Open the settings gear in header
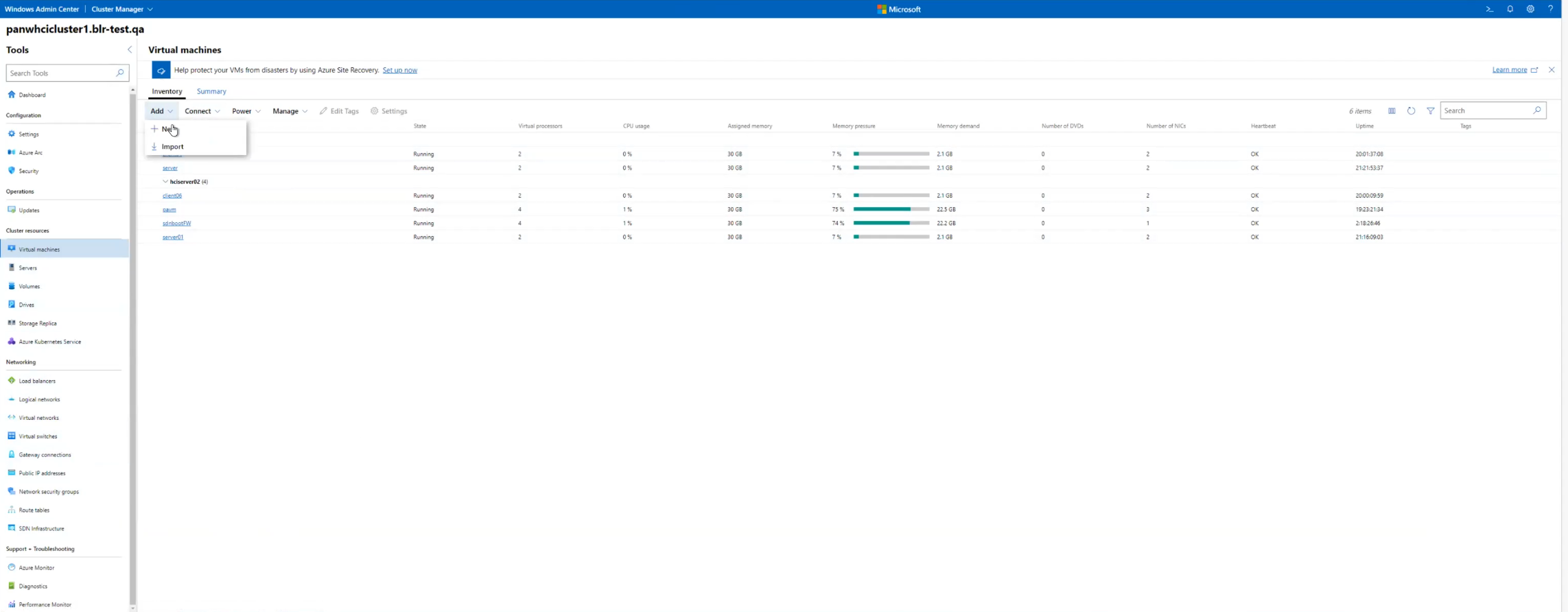1568x612 pixels. pyautogui.click(x=1530, y=9)
